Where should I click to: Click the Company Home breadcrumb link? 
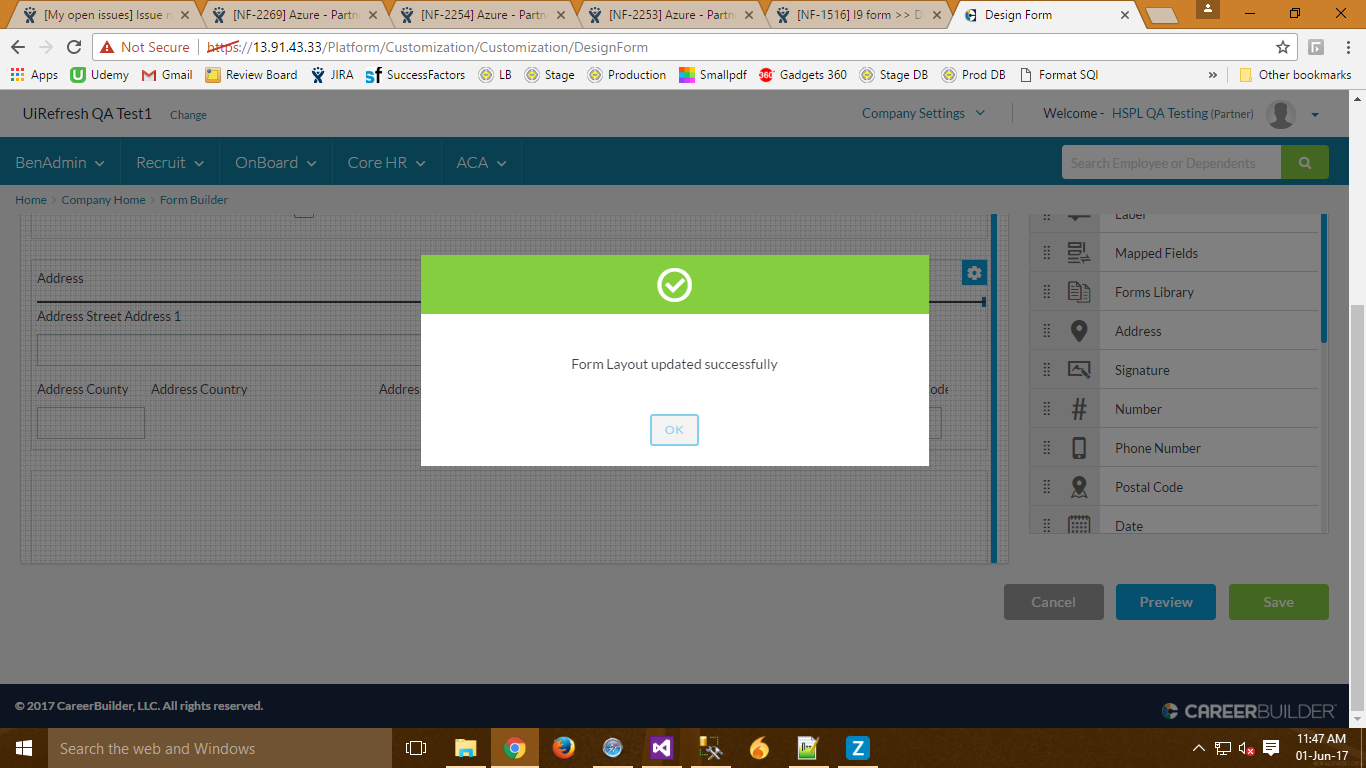103,200
